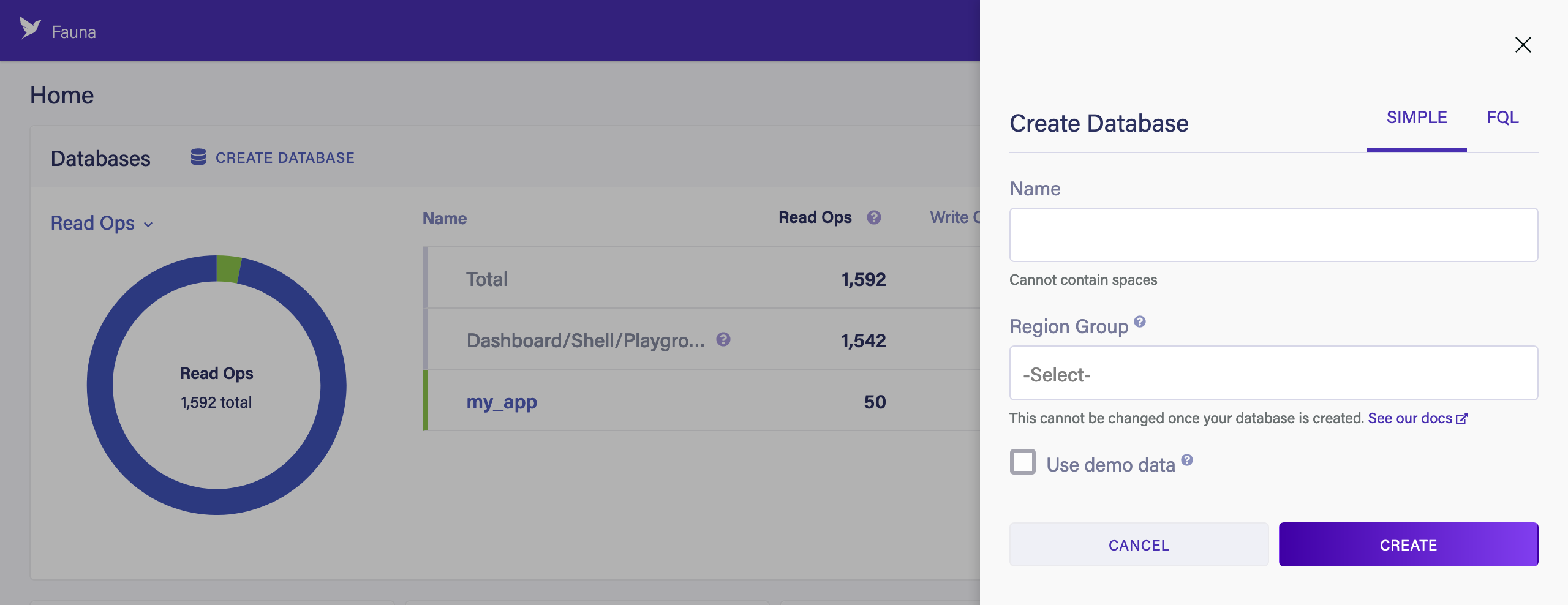Close the Create Database panel with the X
Screen dimensions: 1568x605
[x=1523, y=45]
